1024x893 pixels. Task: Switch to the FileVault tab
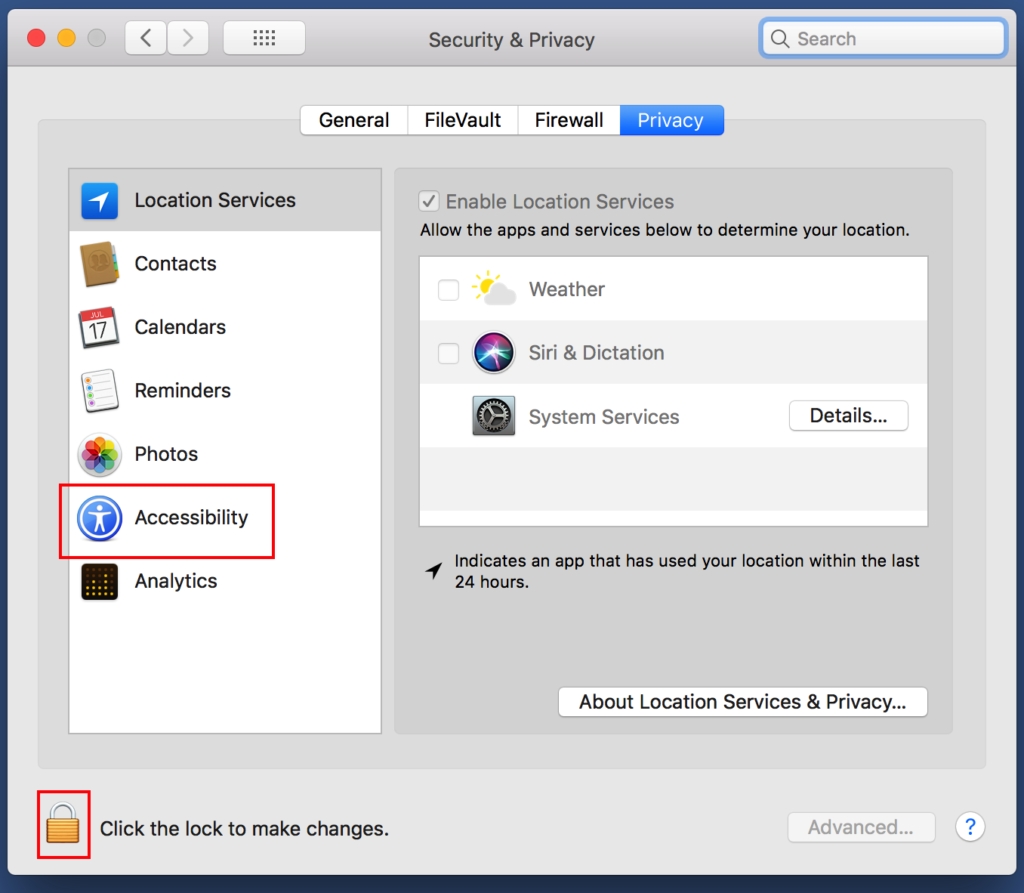click(x=462, y=120)
